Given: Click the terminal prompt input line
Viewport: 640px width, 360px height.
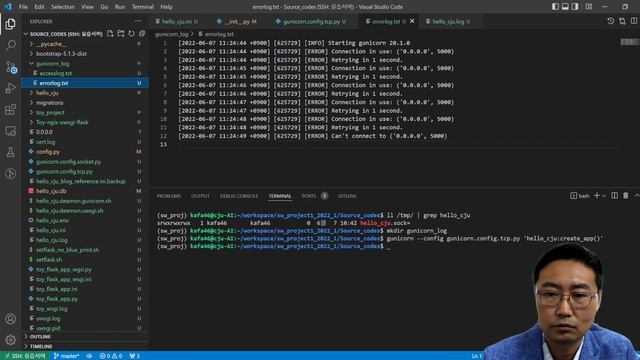Looking at the screenshot, I should pos(389,247).
